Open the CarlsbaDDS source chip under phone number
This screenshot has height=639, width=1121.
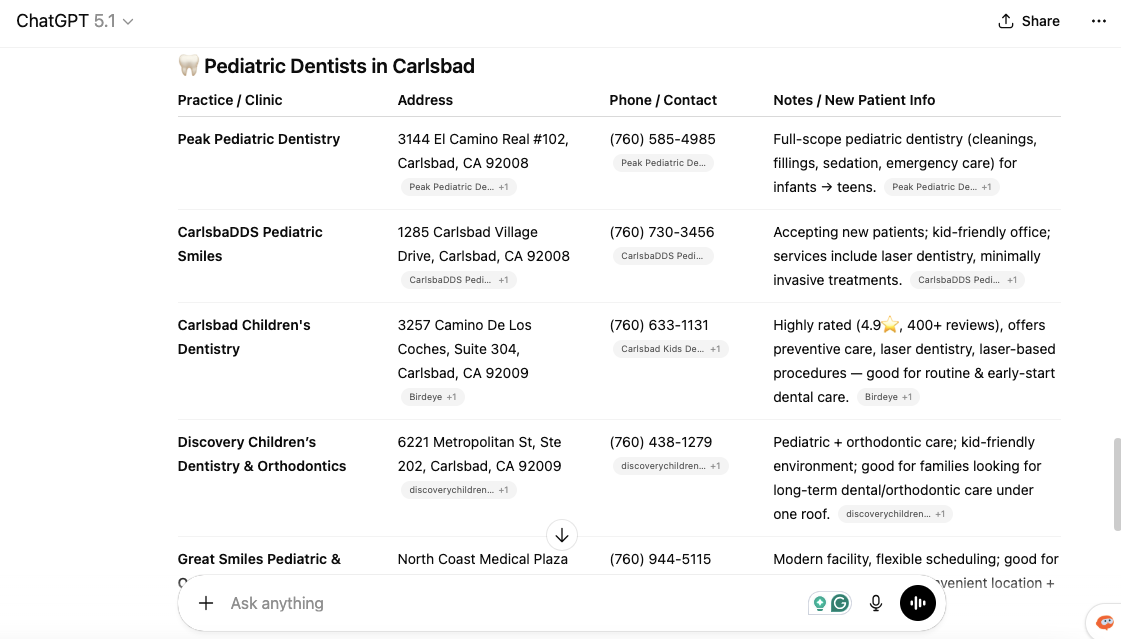[662, 256]
